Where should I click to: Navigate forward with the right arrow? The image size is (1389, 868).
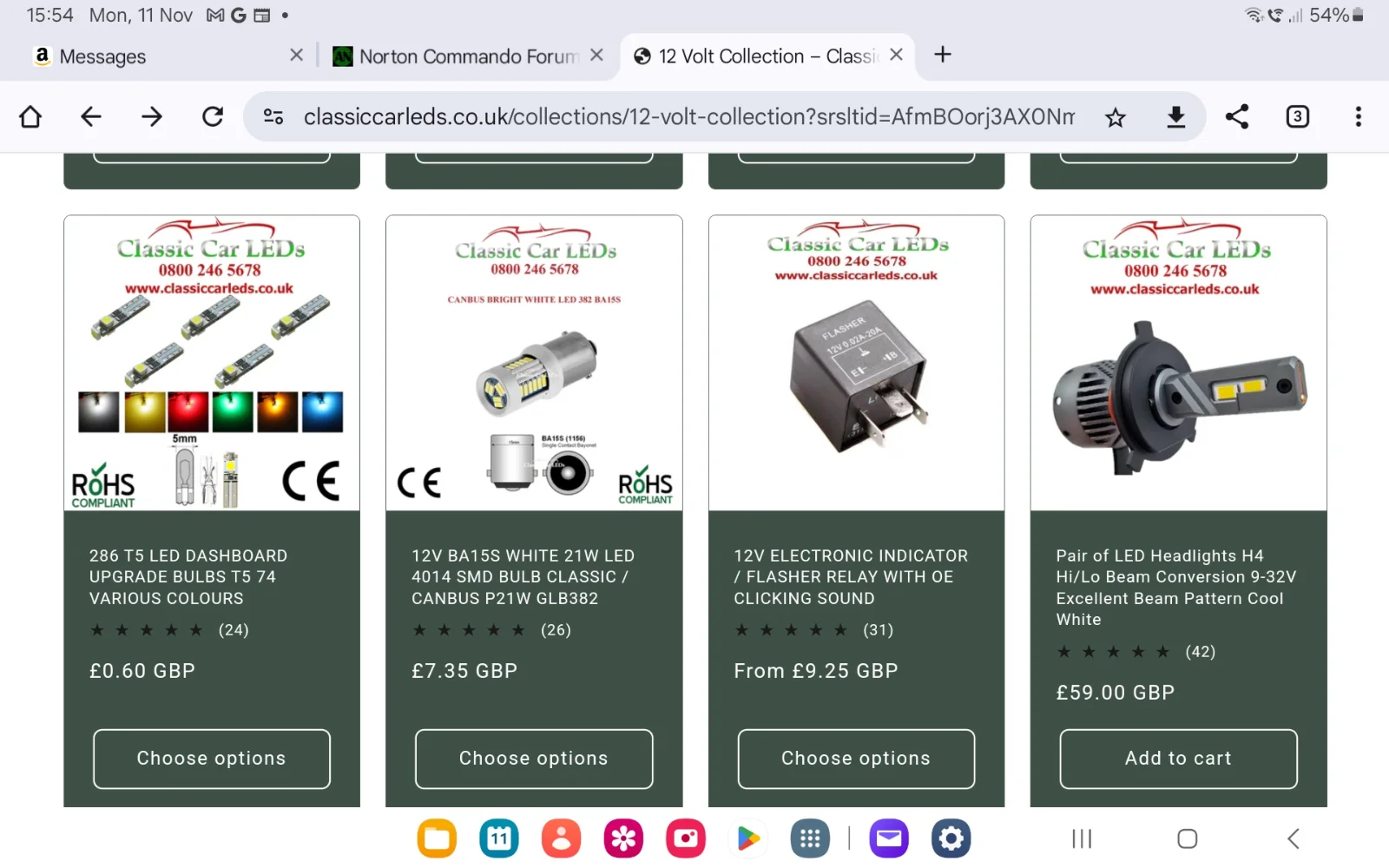click(x=152, y=116)
